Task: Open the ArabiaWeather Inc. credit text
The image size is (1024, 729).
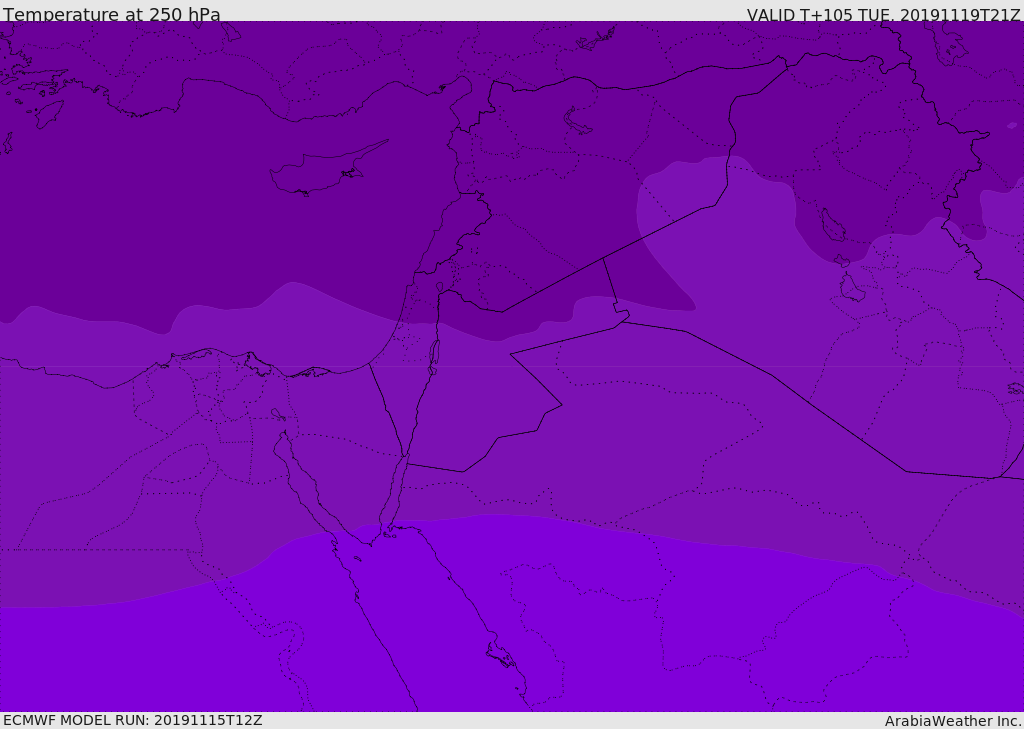Action: tap(953, 720)
